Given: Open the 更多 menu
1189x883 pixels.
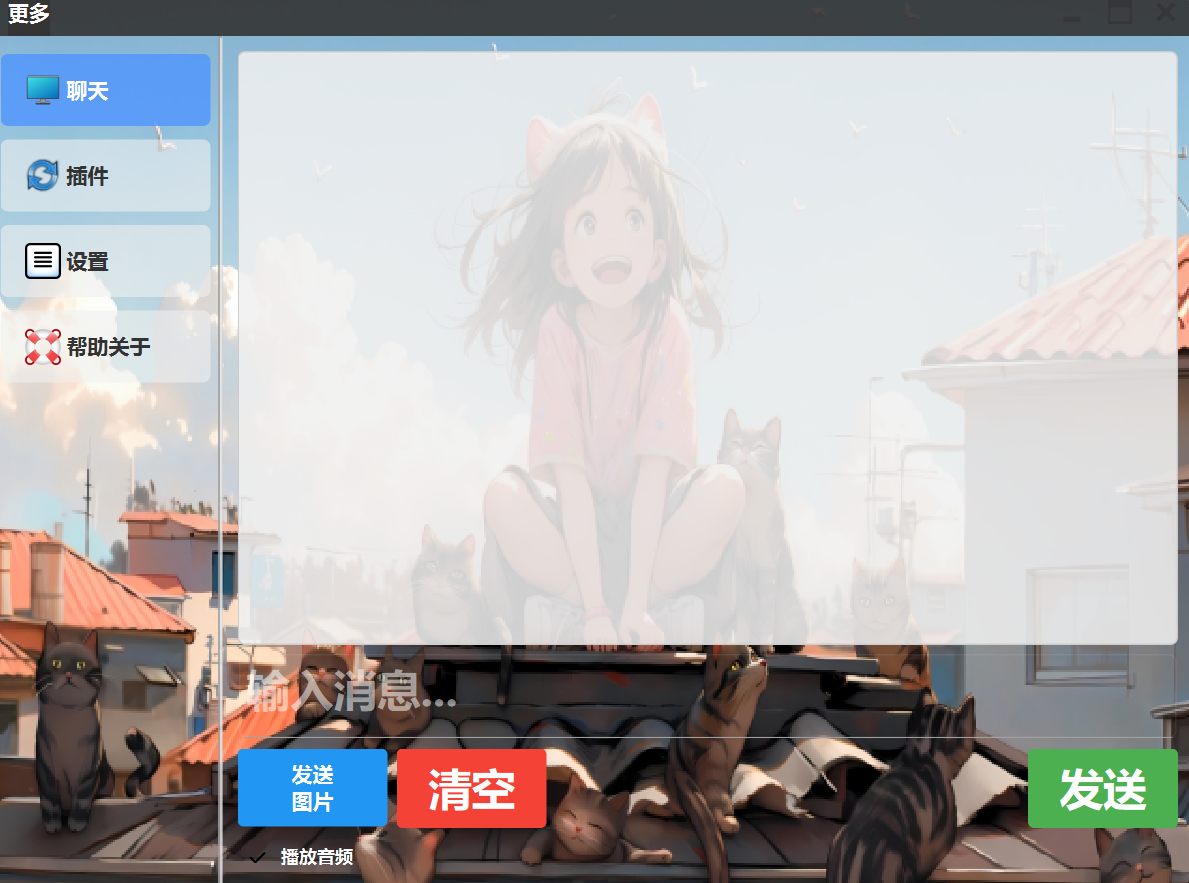Looking at the screenshot, I should pyautogui.click(x=27, y=14).
